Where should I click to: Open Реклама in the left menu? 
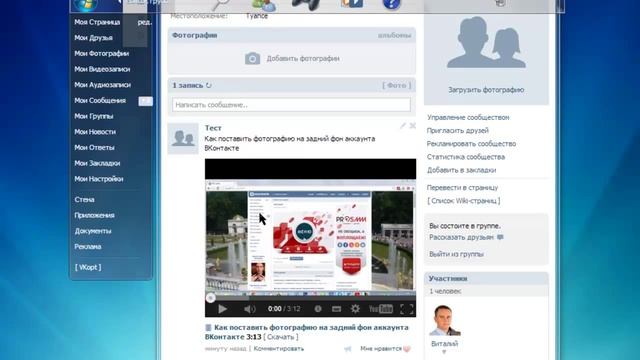point(88,247)
